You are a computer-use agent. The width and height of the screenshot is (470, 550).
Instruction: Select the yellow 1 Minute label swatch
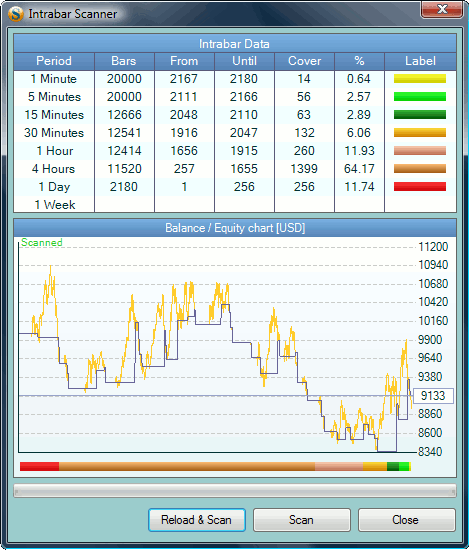420,79
